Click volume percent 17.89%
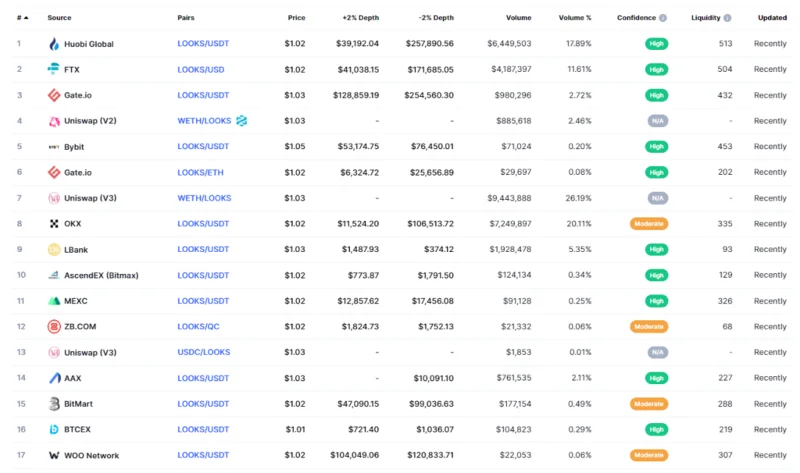800x473 pixels. click(579, 44)
